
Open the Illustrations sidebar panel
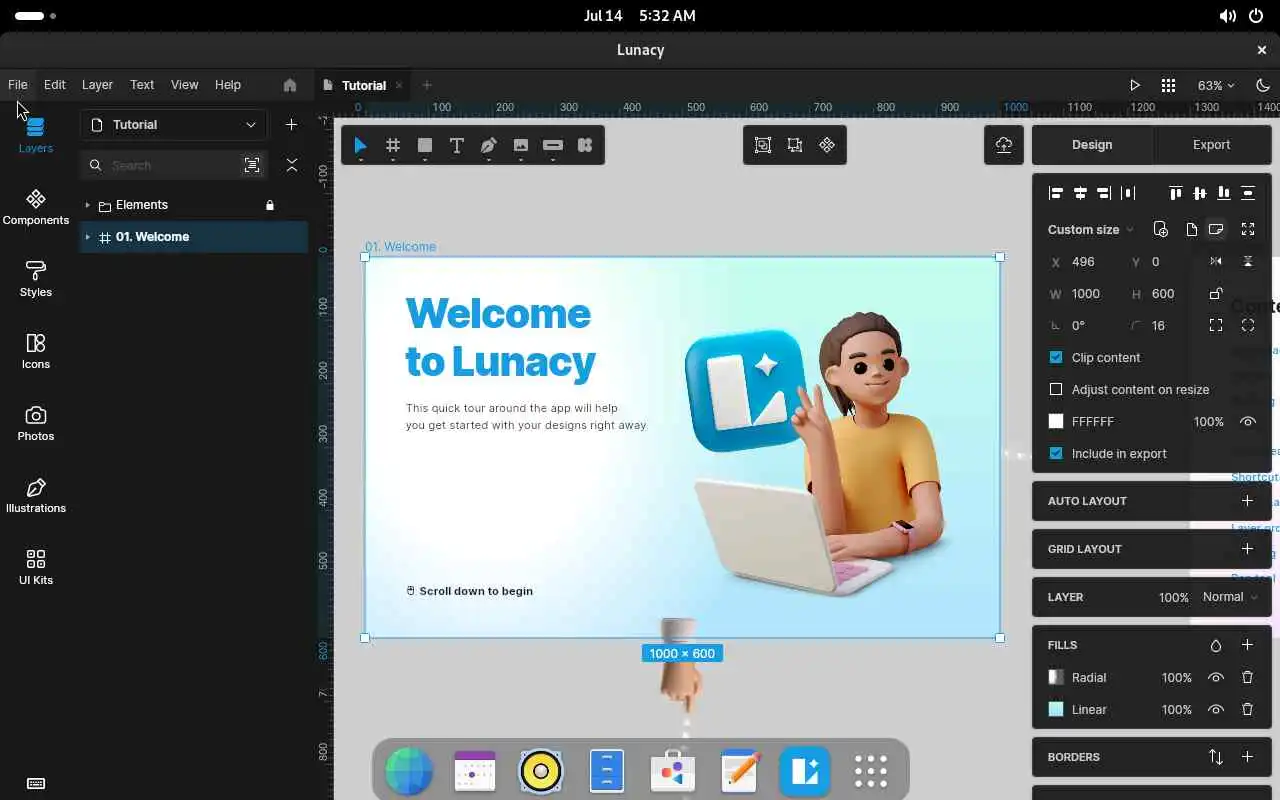click(x=35, y=495)
